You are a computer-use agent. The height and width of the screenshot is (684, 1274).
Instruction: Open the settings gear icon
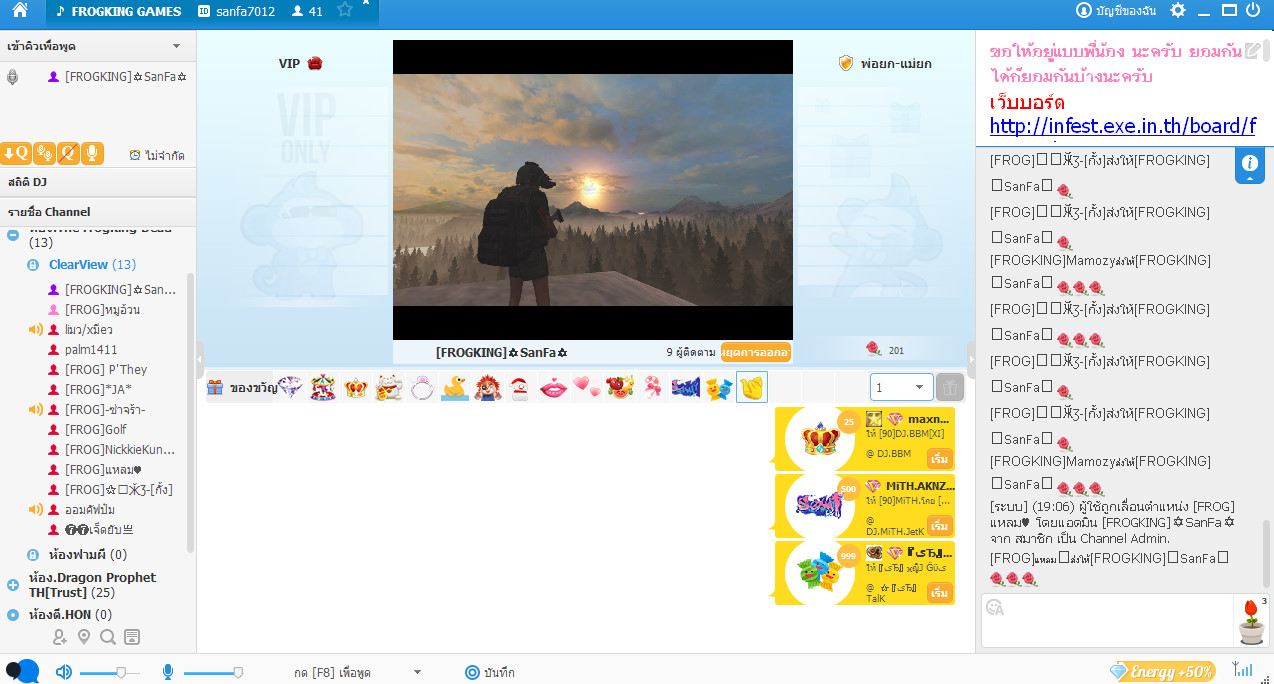pos(1178,11)
